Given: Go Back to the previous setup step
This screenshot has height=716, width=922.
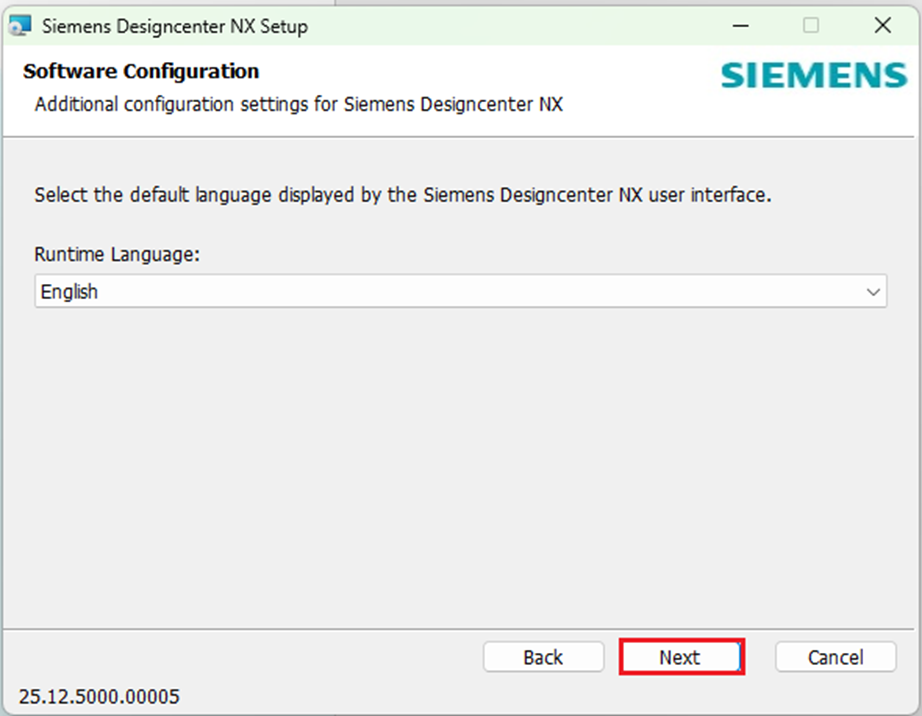Looking at the screenshot, I should pyautogui.click(x=543, y=657).
